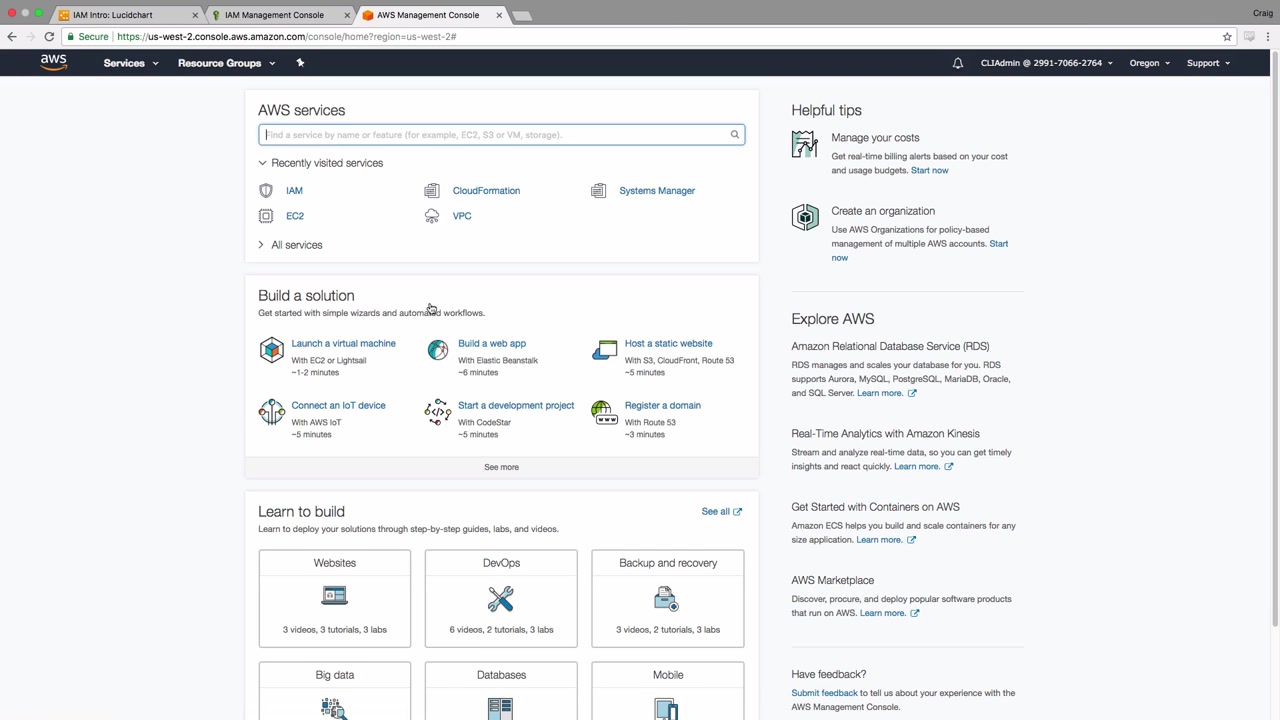The width and height of the screenshot is (1280, 720).
Task: Click the Create an organization icon
Action: [x=805, y=217]
